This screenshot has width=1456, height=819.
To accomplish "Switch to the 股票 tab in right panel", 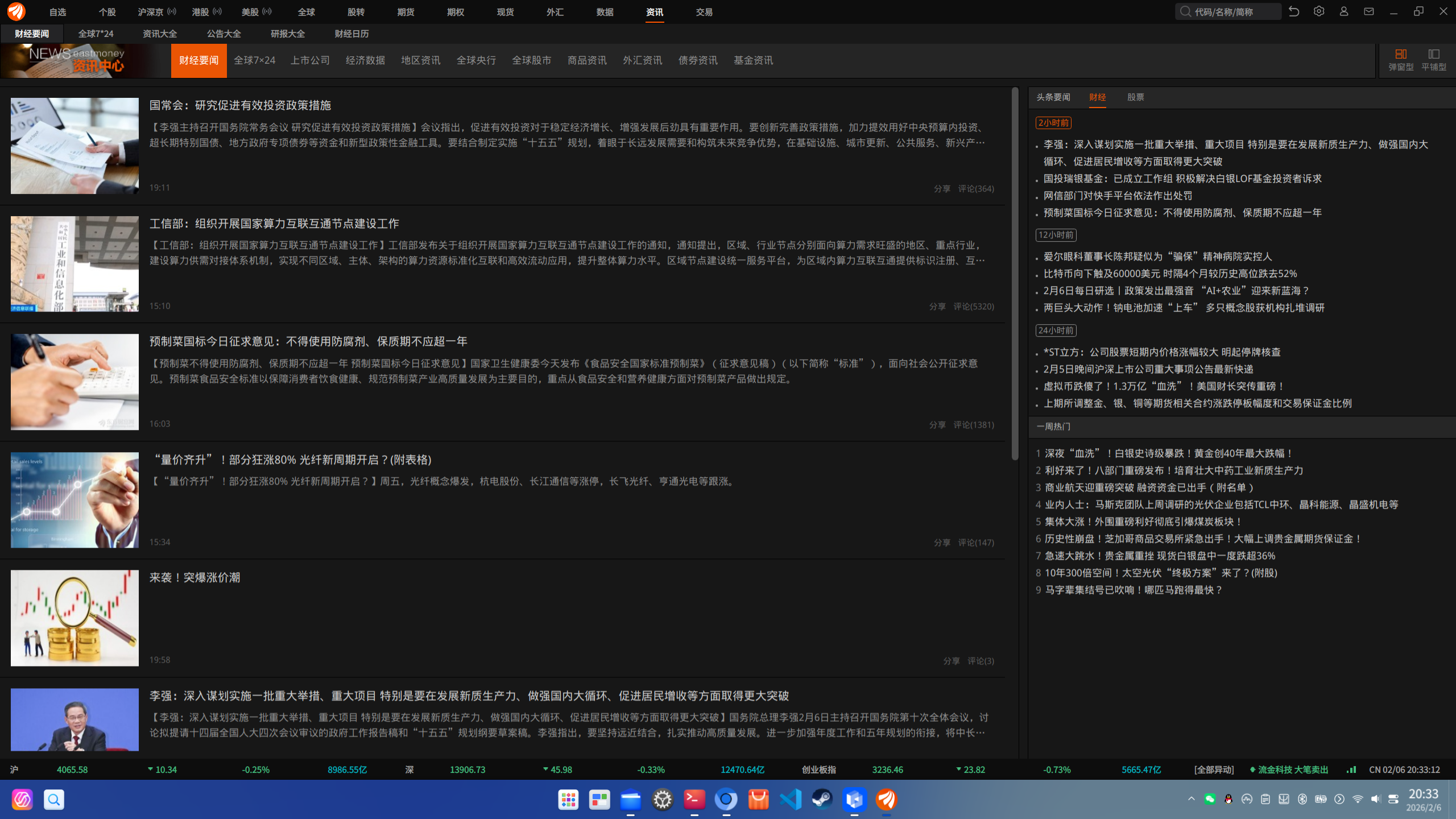I will point(1135,97).
